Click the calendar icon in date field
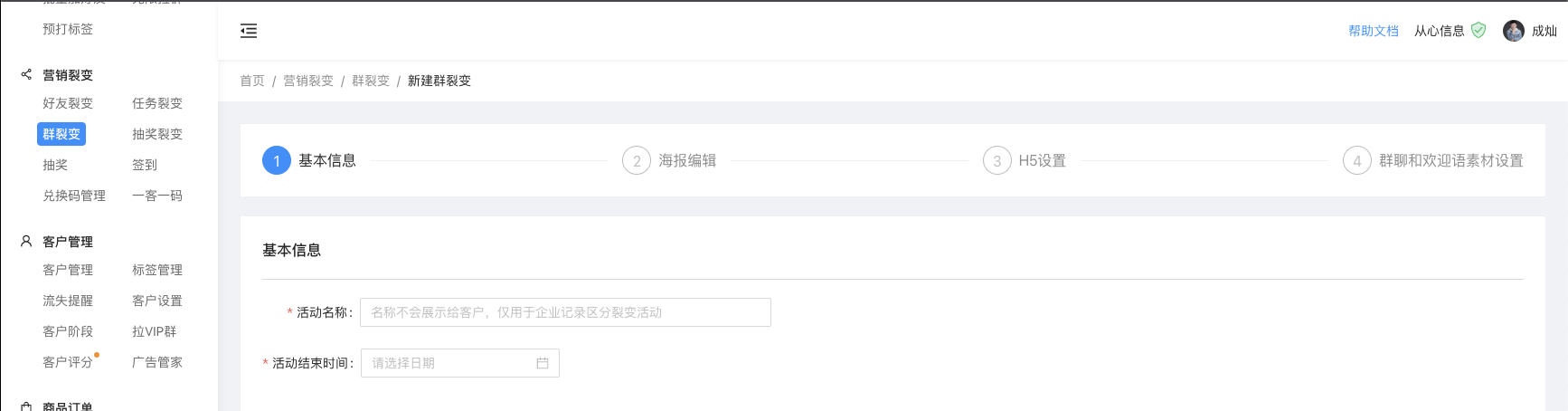Viewport: 1568px width, 411px height. pyautogui.click(x=543, y=363)
